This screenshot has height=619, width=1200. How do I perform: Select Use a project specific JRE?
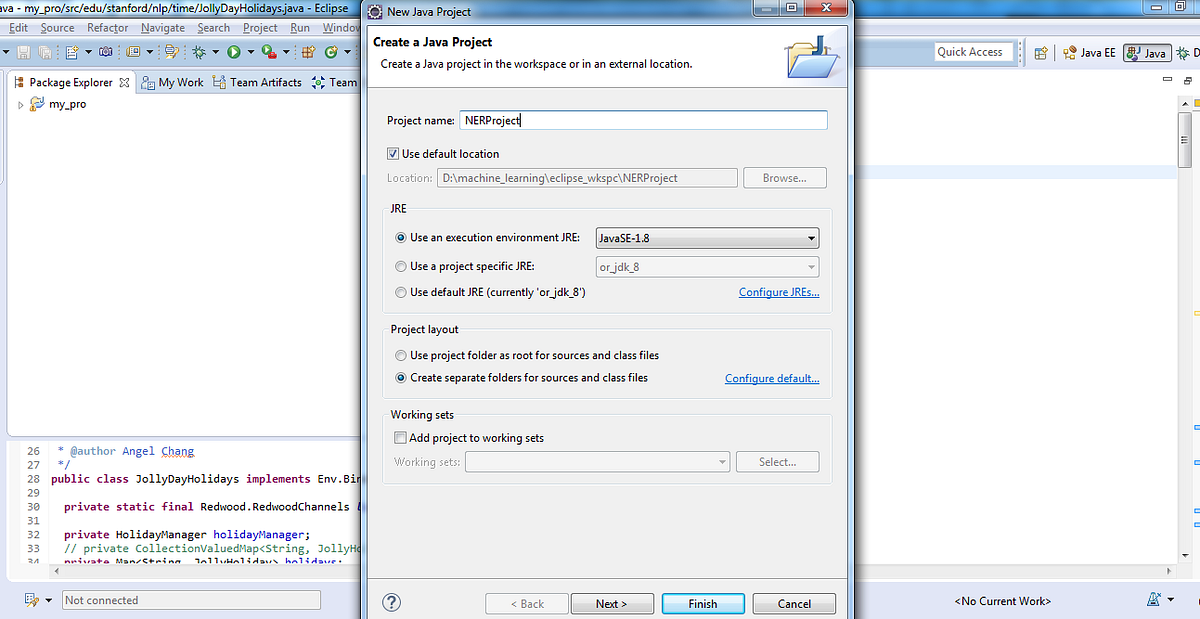tap(401, 267)
